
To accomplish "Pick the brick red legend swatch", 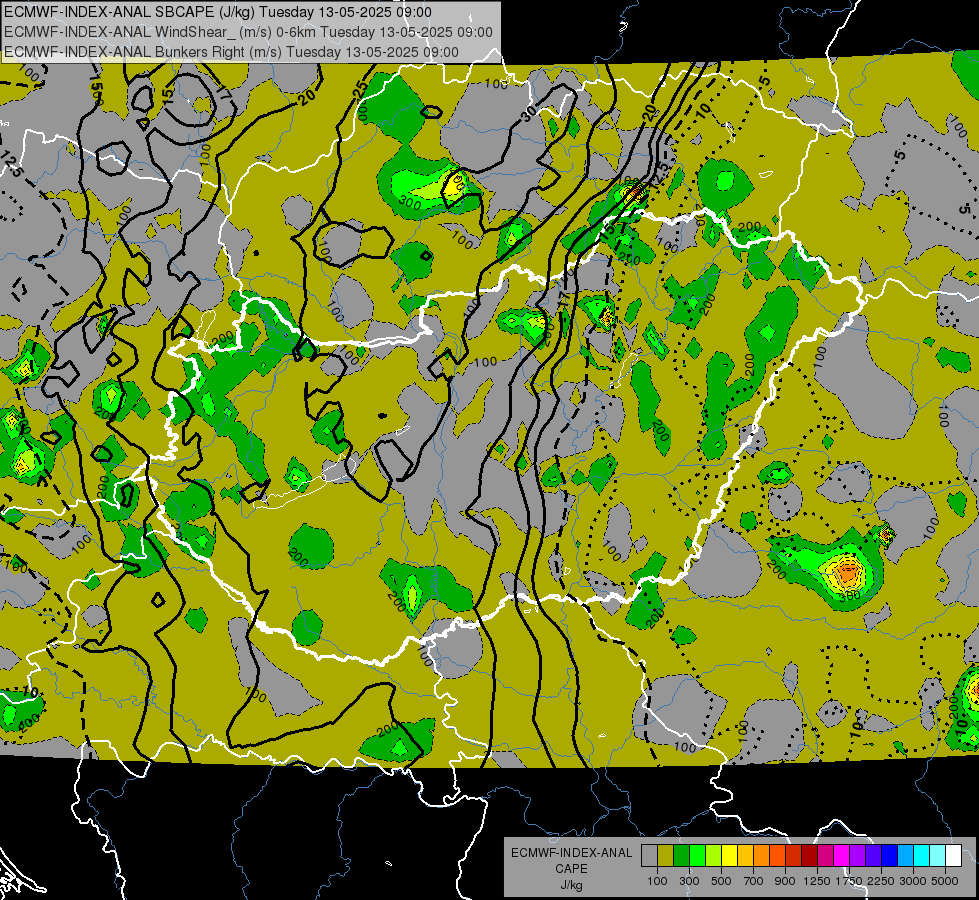I will click(794, 856).
